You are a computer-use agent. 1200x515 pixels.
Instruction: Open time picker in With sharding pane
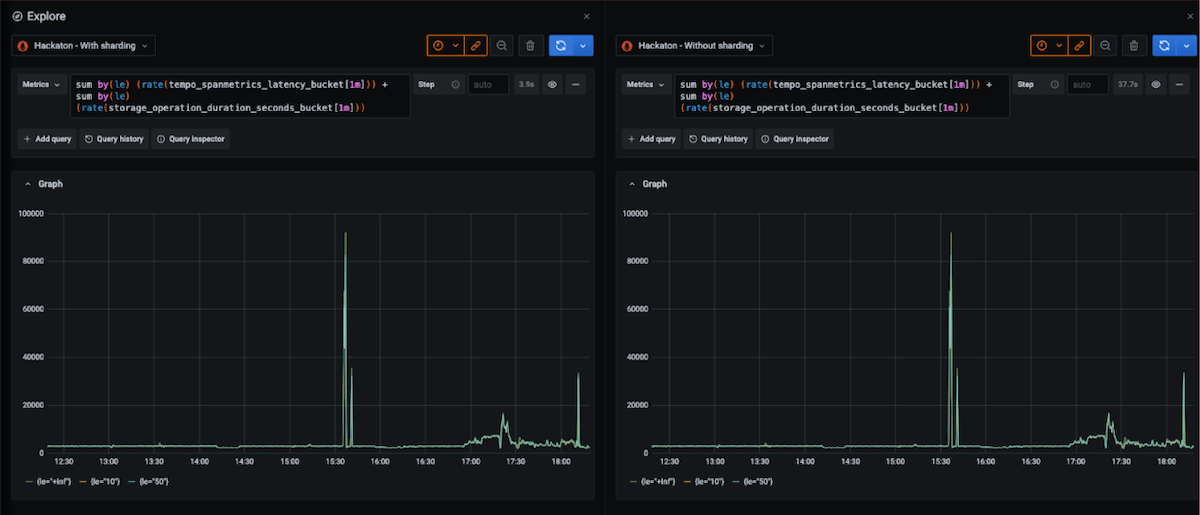click(x=445, y=46)
